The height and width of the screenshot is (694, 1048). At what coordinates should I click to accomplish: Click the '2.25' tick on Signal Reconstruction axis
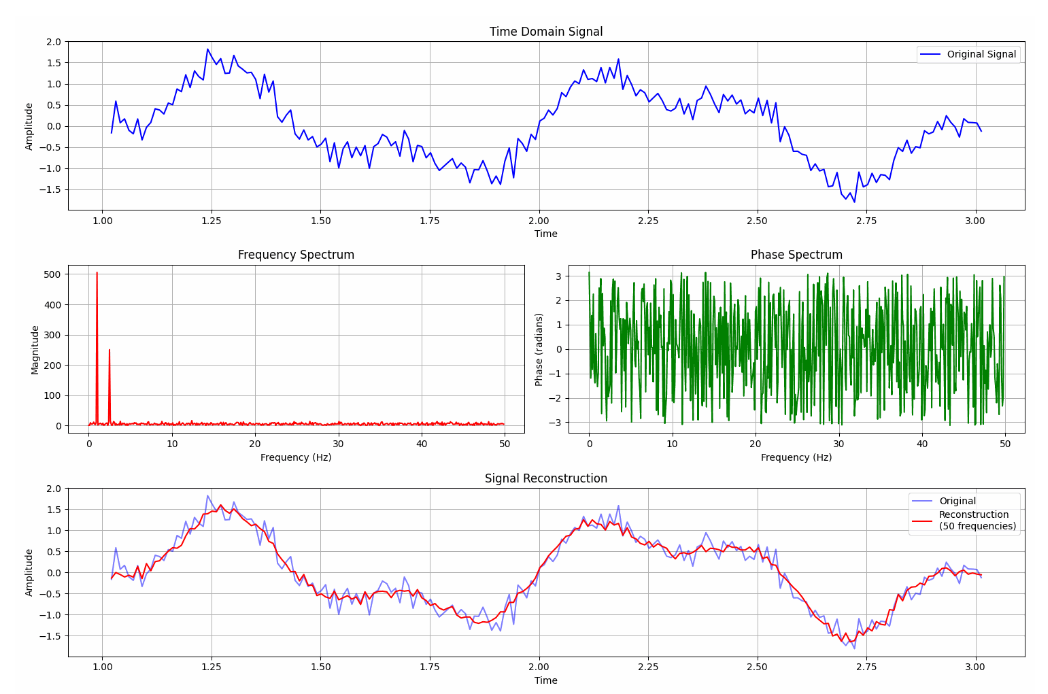[x=648, y=667]
